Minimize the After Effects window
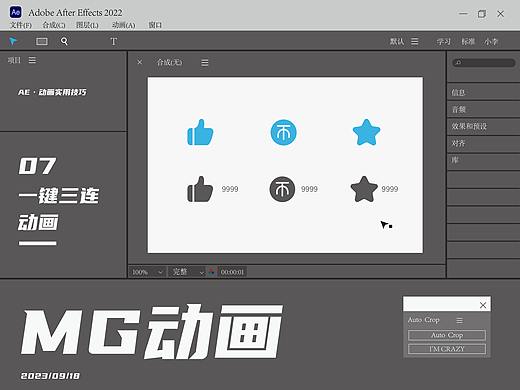 point(463,14)
